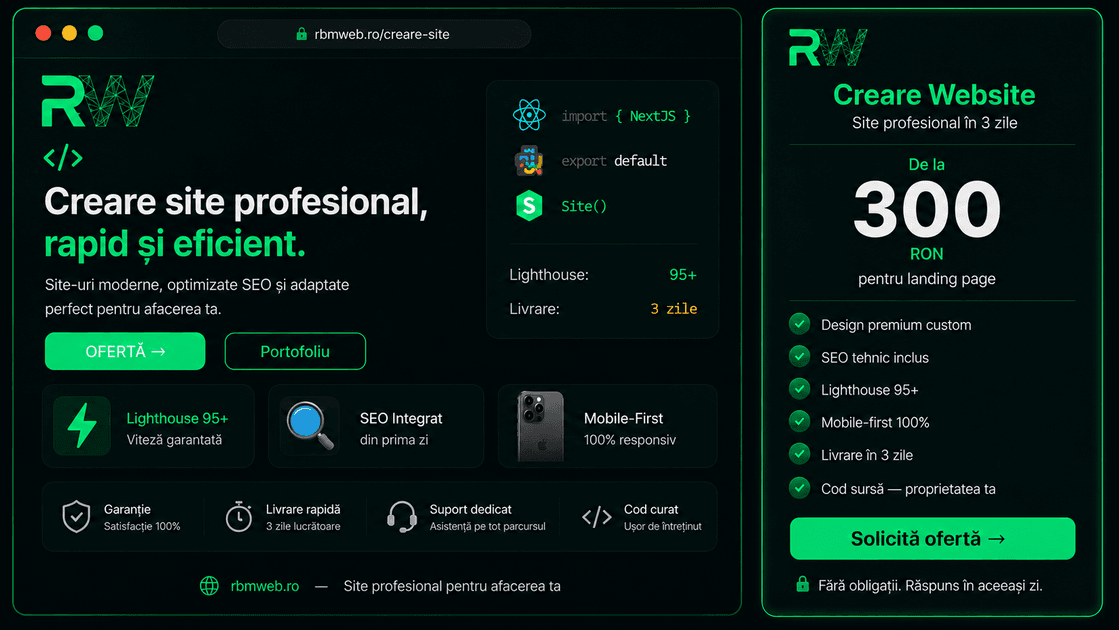Open the rbmweb.ro footer link
This screenshot has width=1119, height=630.
pos(265,586)
